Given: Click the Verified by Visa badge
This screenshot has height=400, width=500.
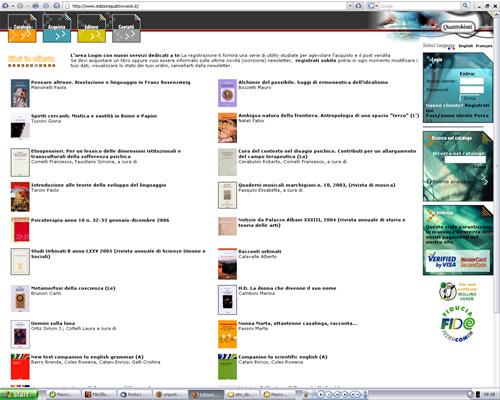Looking at the screenshot, I should pyautogui.click(x=442, y=260).
